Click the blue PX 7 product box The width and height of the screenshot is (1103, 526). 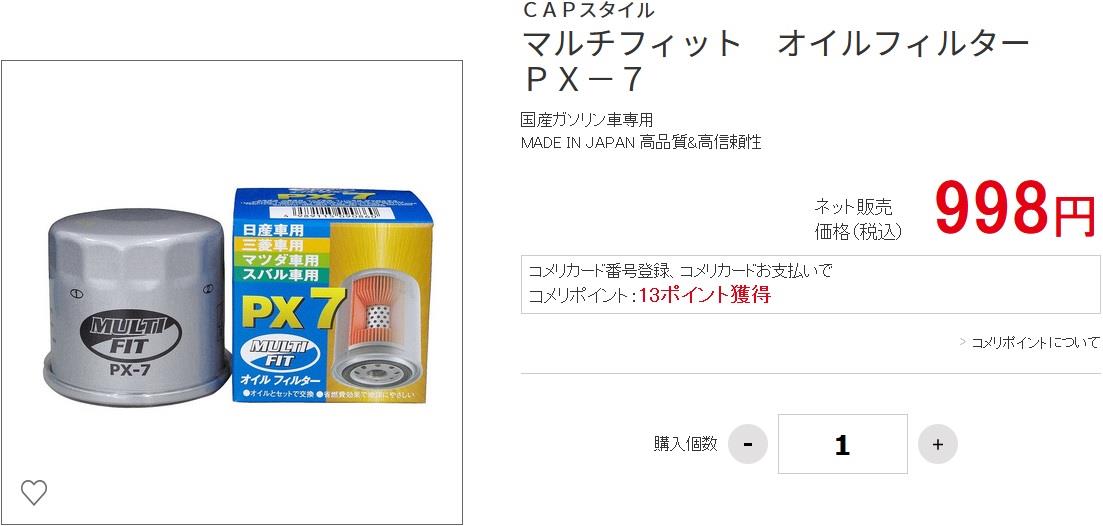(x=332, y=295)
